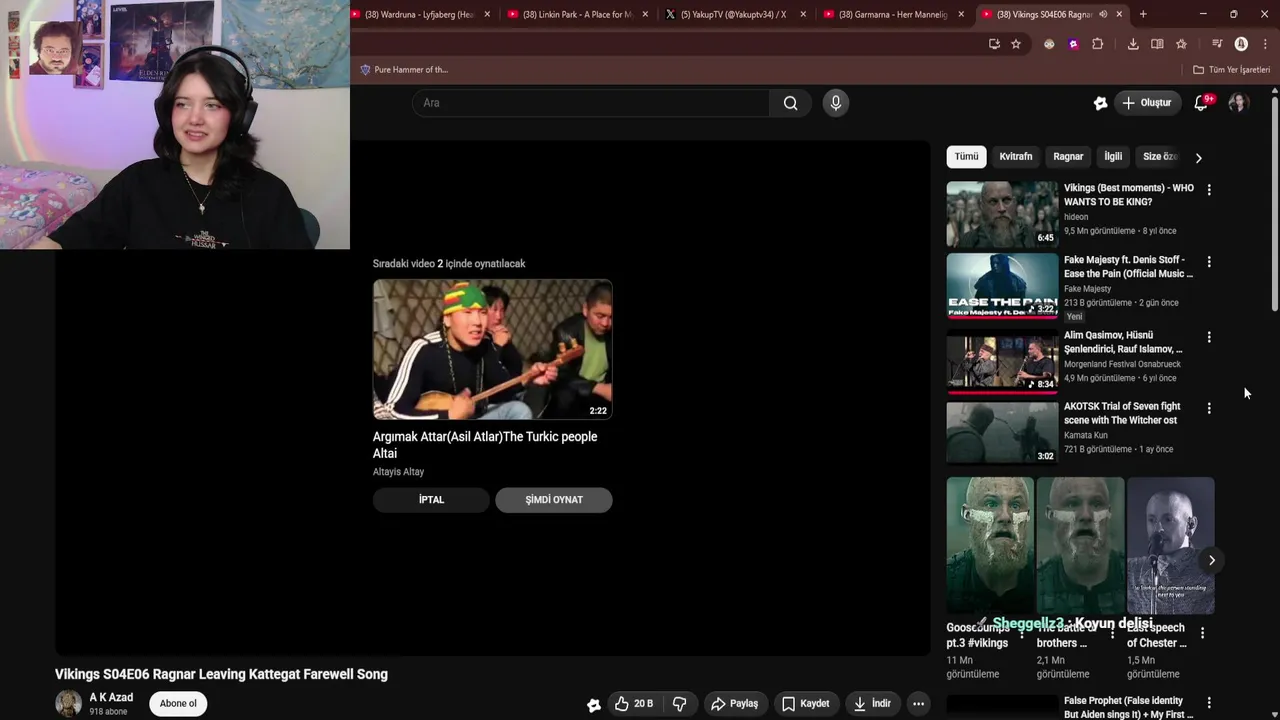Focus the Ara search field
The height and width of the screenshot is (720, 1280).
[591, 103]
